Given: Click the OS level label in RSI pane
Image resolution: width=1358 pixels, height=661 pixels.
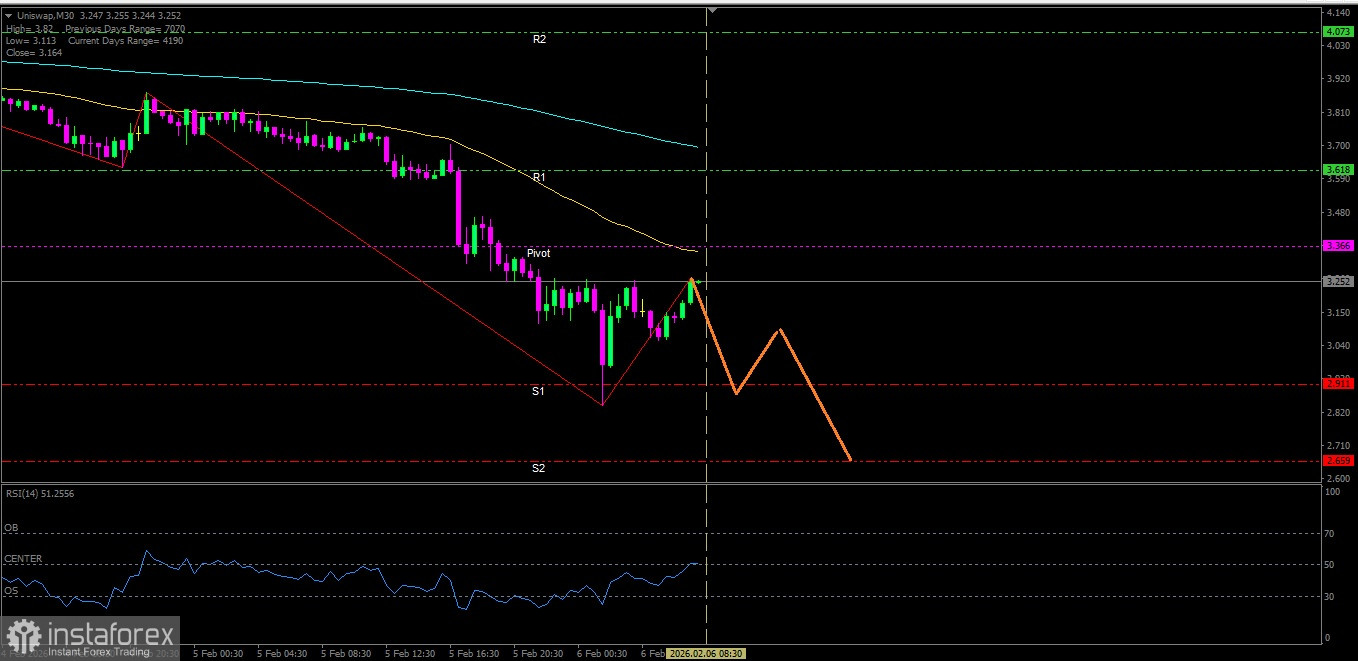Looking at the screenshot, I should click(x=10, y=591).
